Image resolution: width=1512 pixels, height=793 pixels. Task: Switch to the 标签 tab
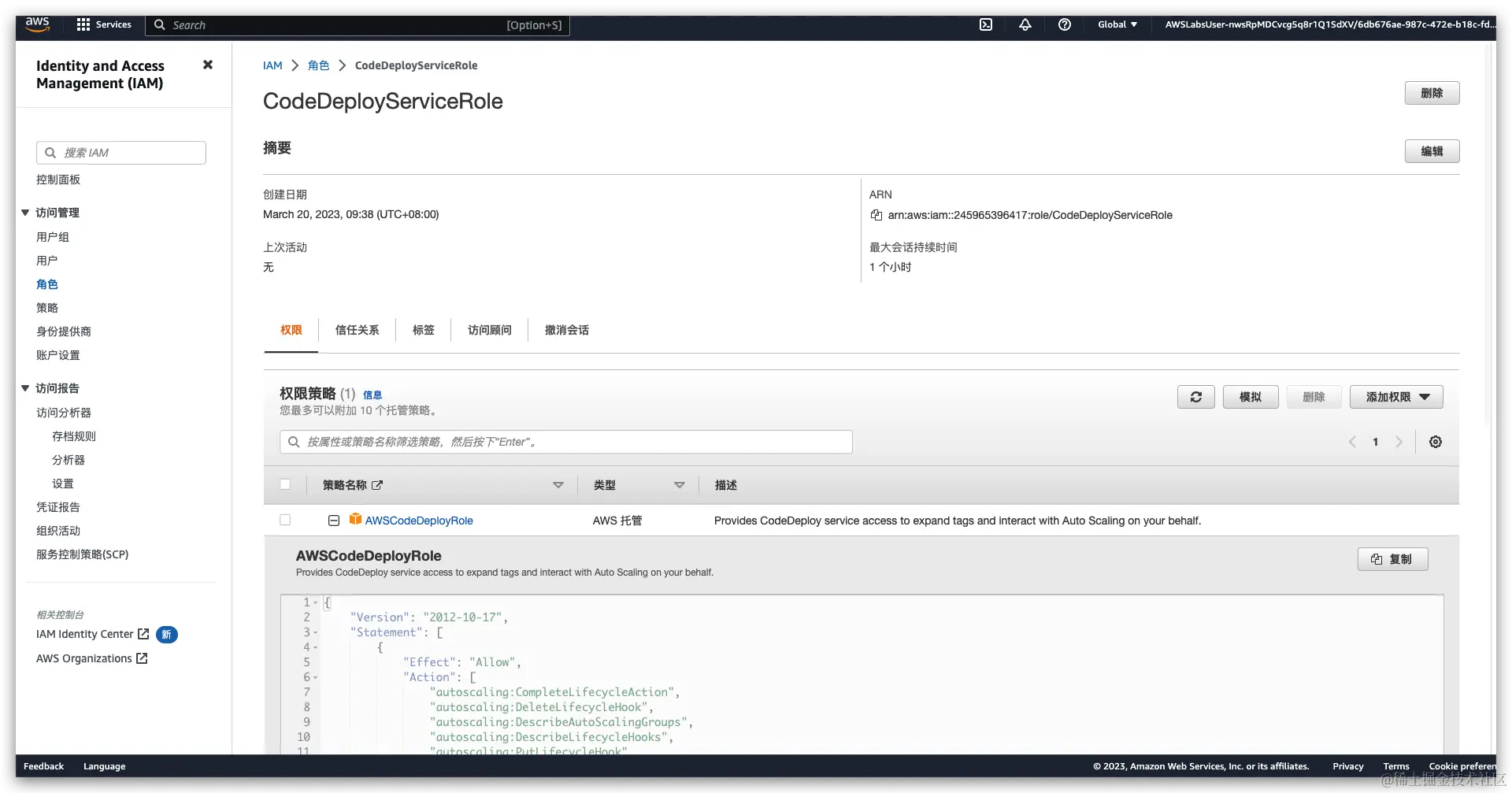pos(424,330)
